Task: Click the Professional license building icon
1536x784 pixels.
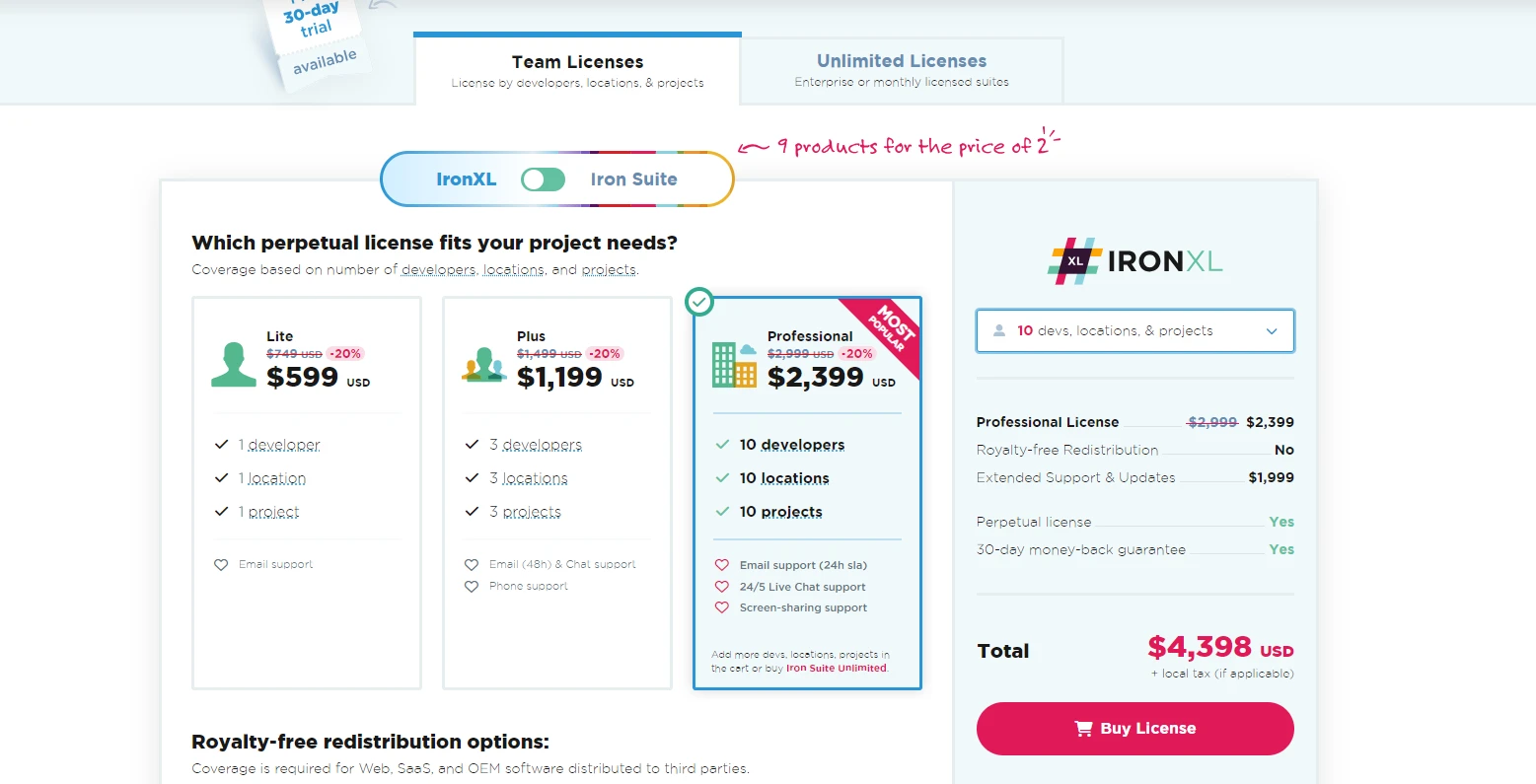Action: point(734,365)
